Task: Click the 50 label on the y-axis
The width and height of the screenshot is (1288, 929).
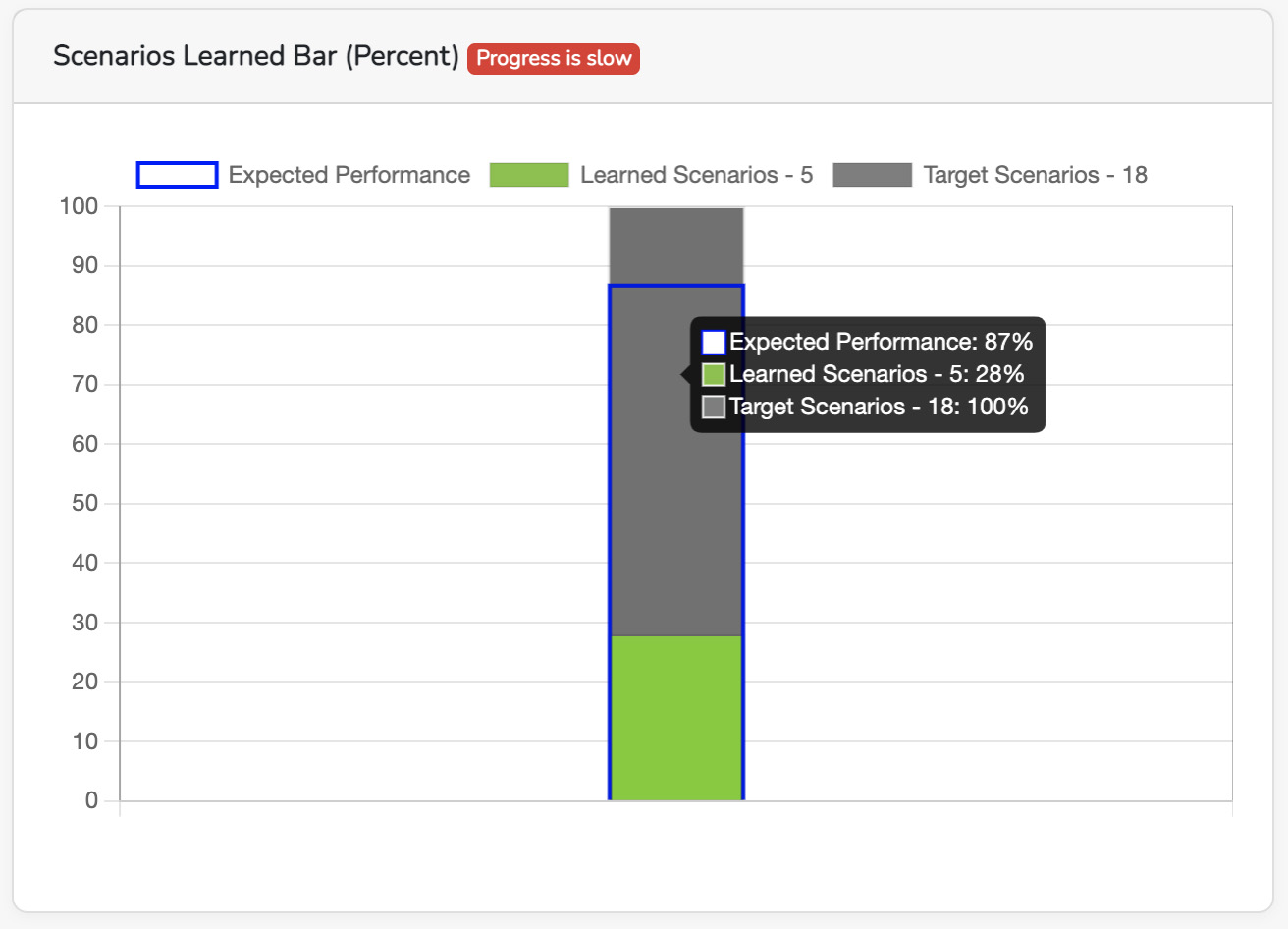Action: point(84,503)
